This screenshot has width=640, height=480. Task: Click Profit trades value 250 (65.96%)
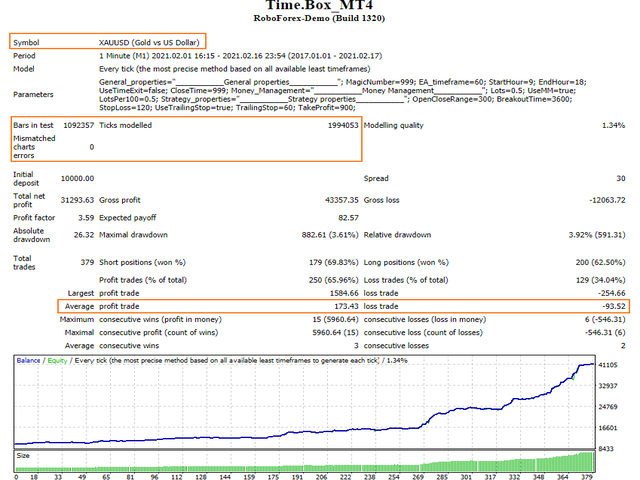[333, 280]
